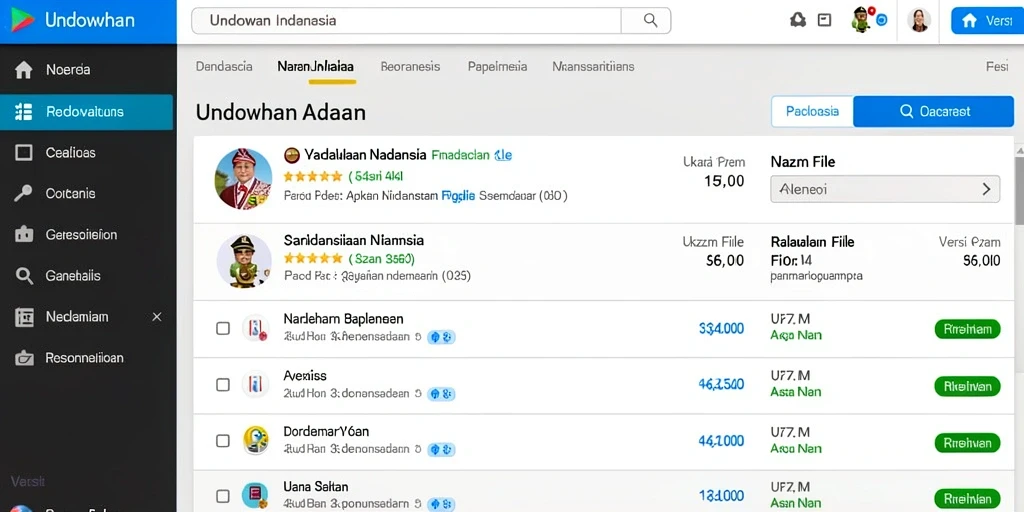The width and height of the screenshot is (1024, 512).
Task: Click the small brown icon before Yadalulaan Nadansia
Action: (x=292, y=155)
